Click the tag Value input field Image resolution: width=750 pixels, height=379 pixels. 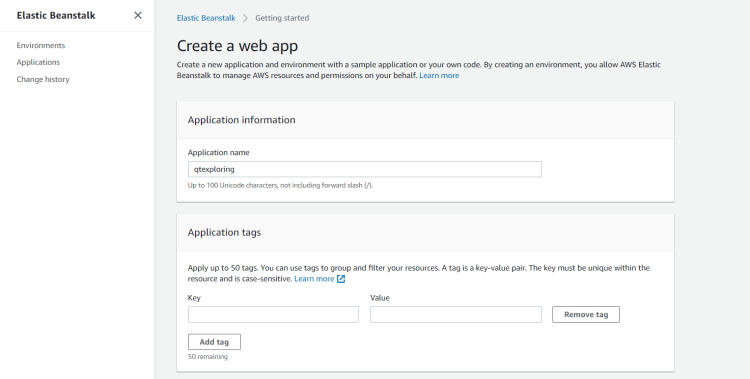pyautogui.click(x=456, y=314)
